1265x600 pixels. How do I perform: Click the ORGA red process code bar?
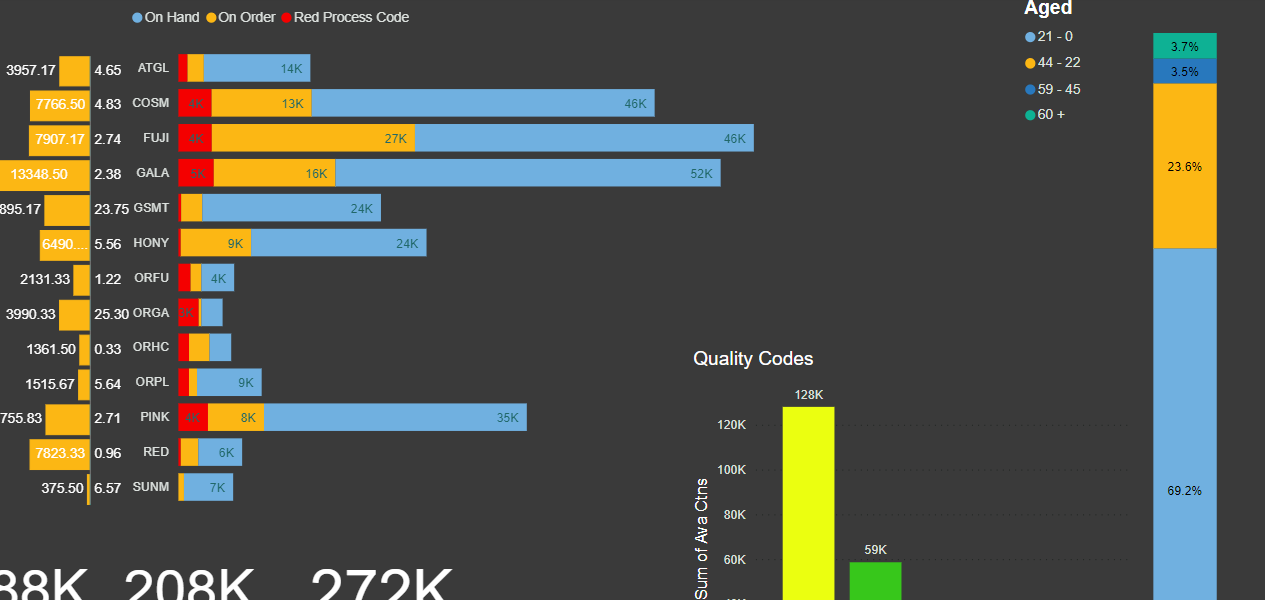click(188, 313)
